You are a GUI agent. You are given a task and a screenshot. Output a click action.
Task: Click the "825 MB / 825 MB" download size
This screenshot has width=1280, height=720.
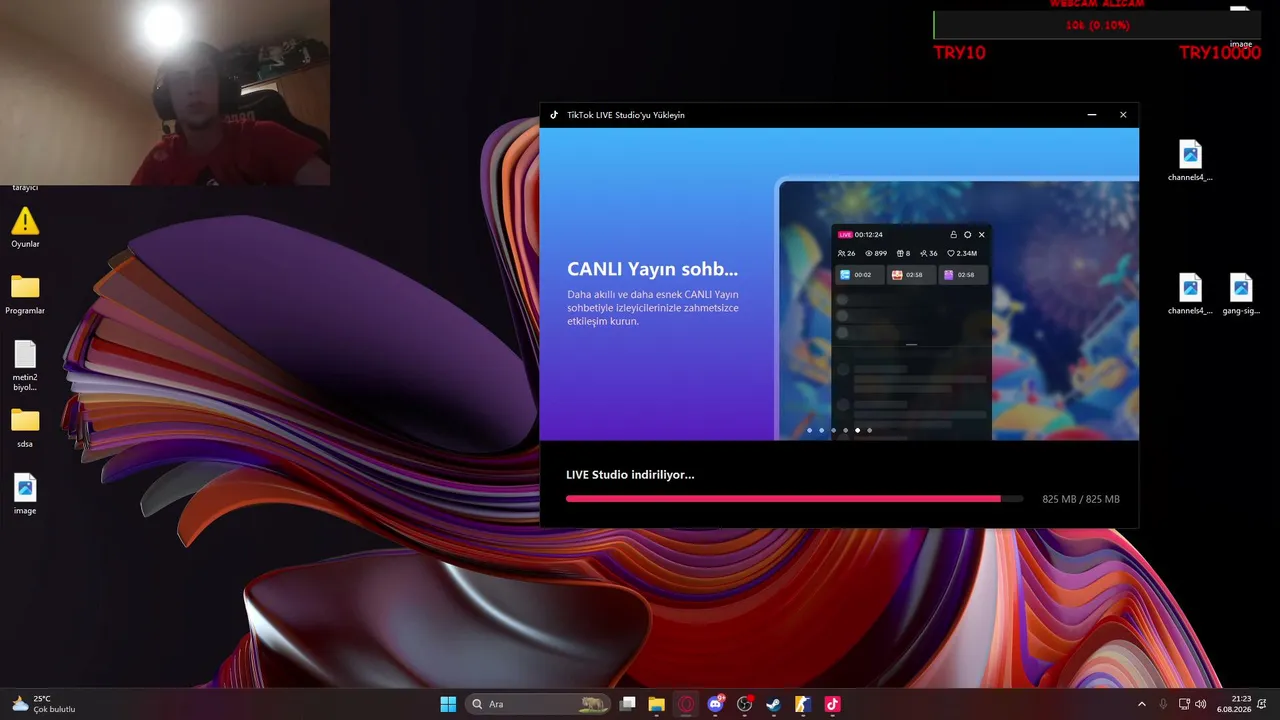pos(1081,499)
